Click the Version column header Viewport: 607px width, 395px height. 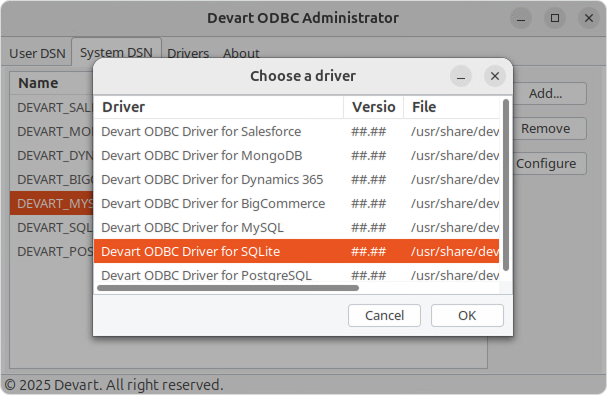pyautogui.click(x=374, y=107)
